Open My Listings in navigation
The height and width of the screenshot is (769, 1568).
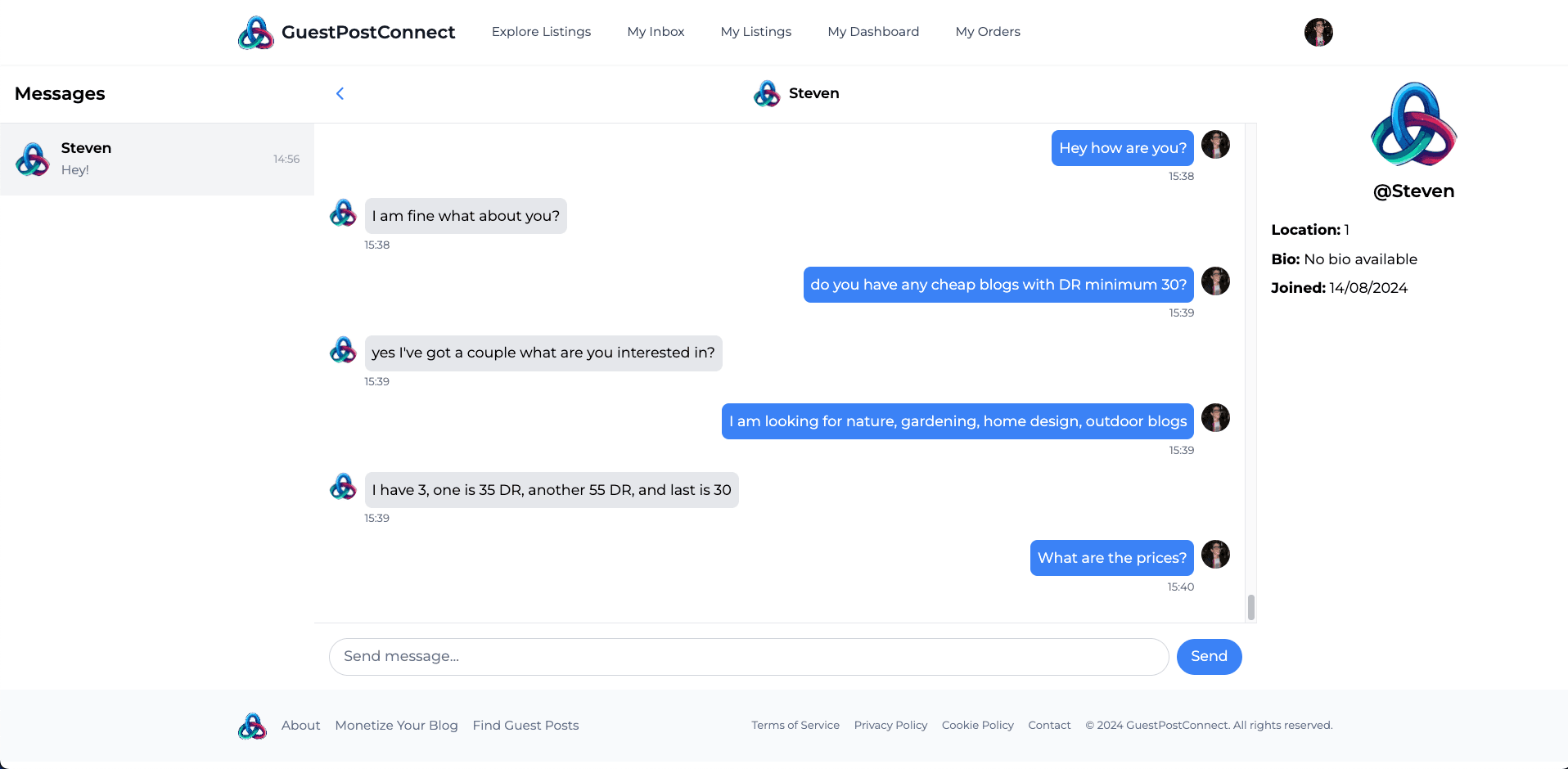pyautogui.click(x=755, y=32)
